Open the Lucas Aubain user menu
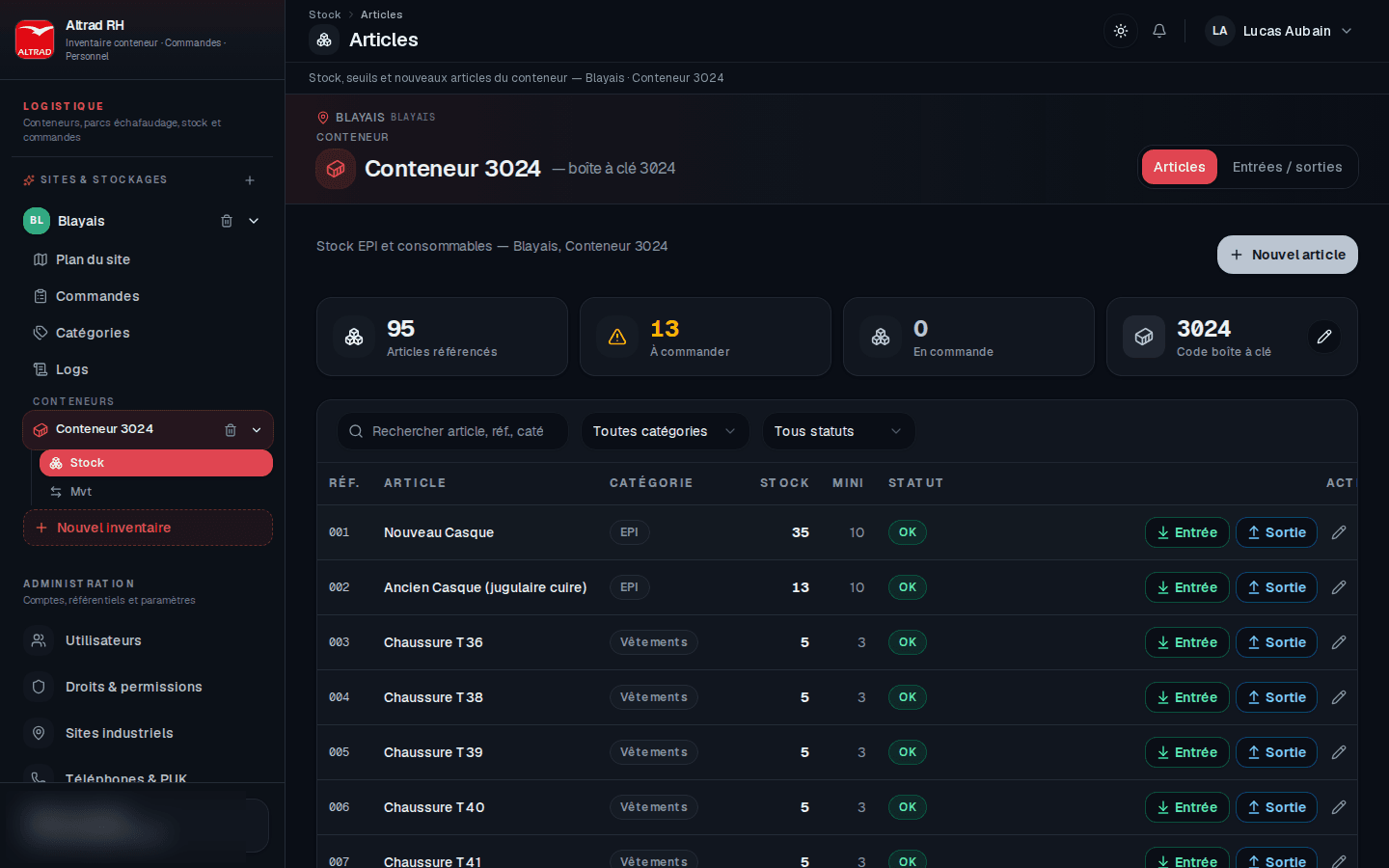This screenshot has width=1389, height=868. [x=1279, y=31]
